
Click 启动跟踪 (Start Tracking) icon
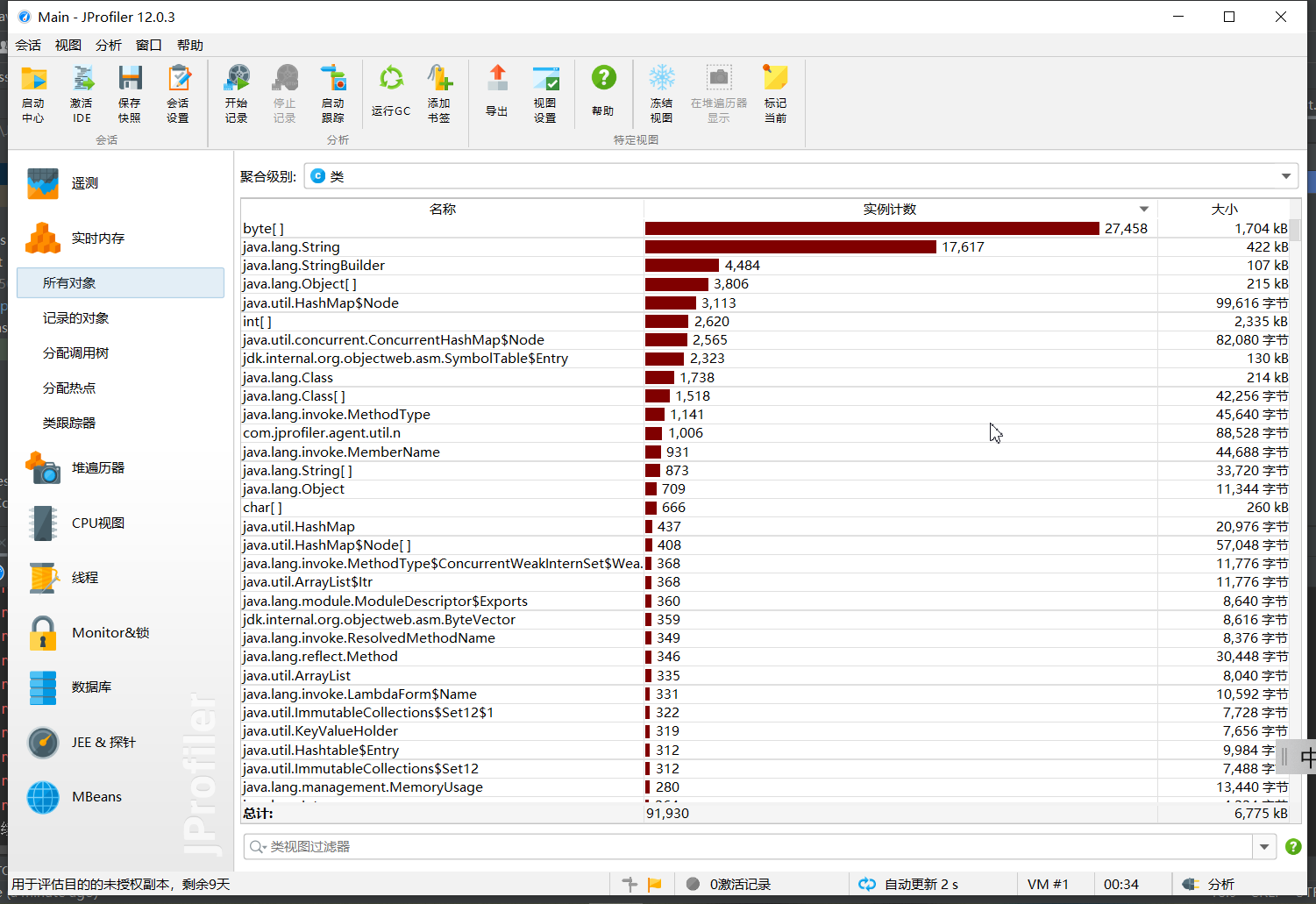click(333, 93)
